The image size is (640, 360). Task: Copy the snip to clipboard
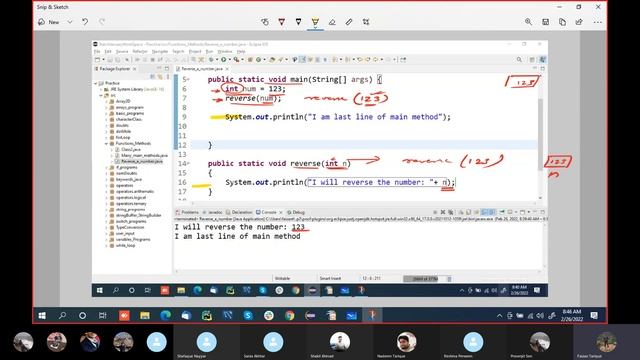562,22
